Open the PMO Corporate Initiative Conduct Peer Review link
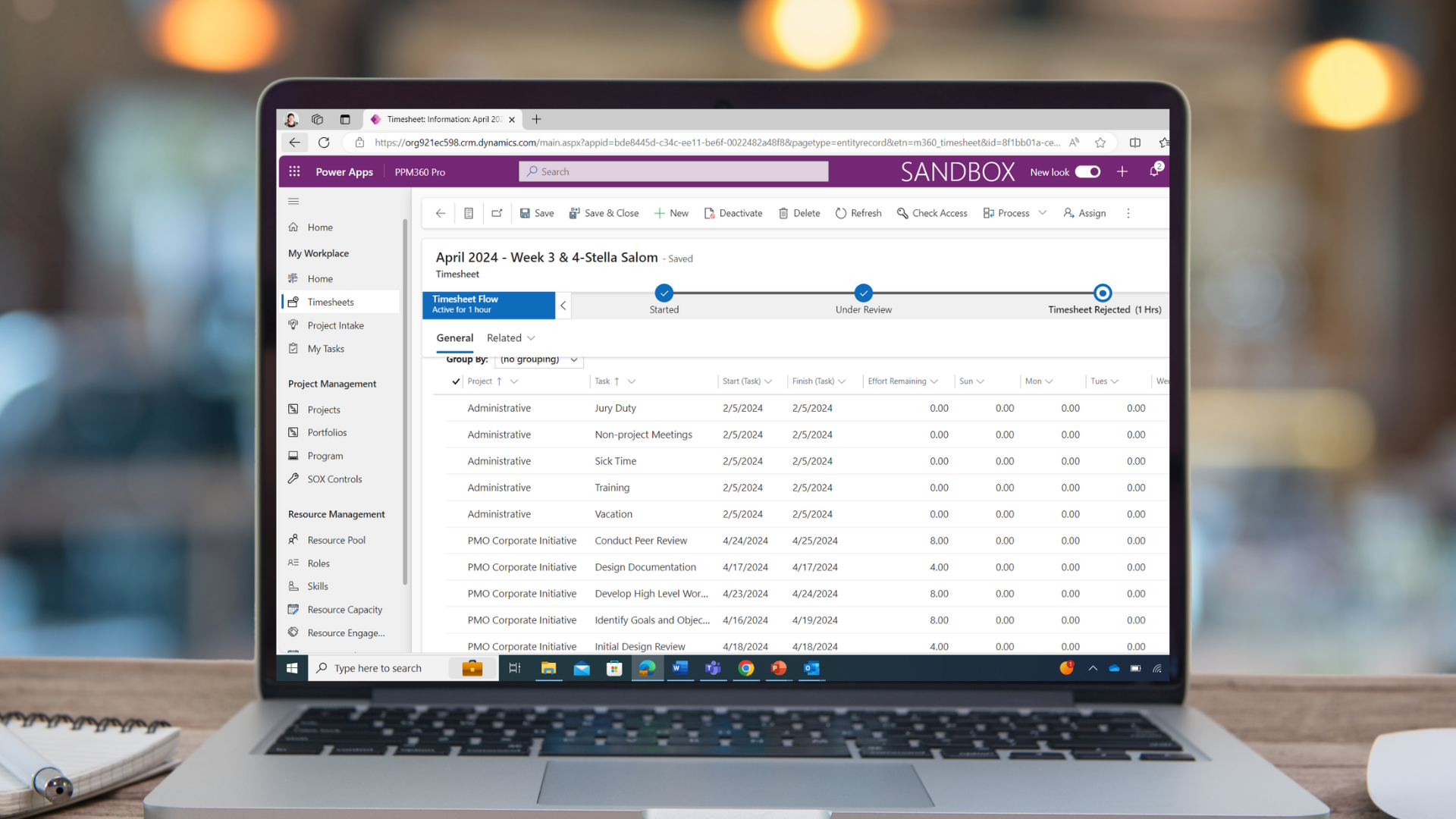Screen dimensions: 1456x819 [x=522, y=541]
